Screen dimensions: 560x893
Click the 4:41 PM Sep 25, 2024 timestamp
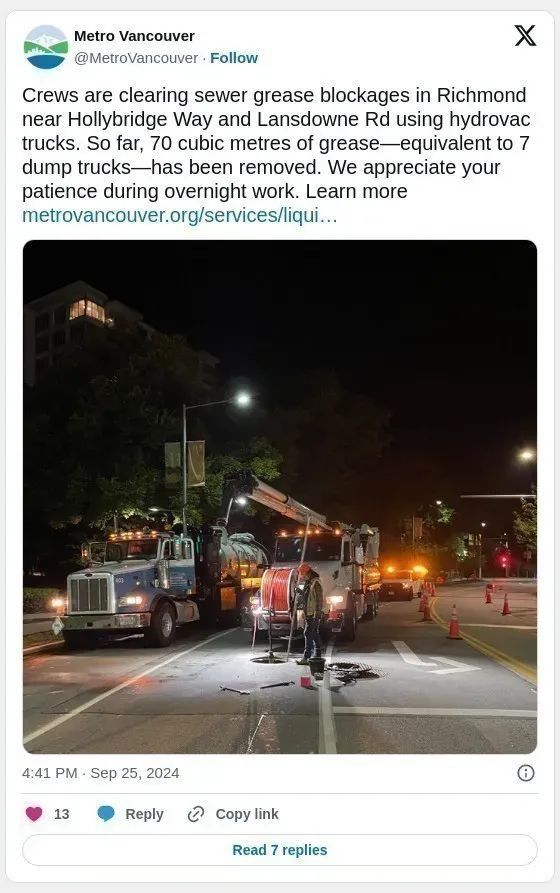click(101, 773)
